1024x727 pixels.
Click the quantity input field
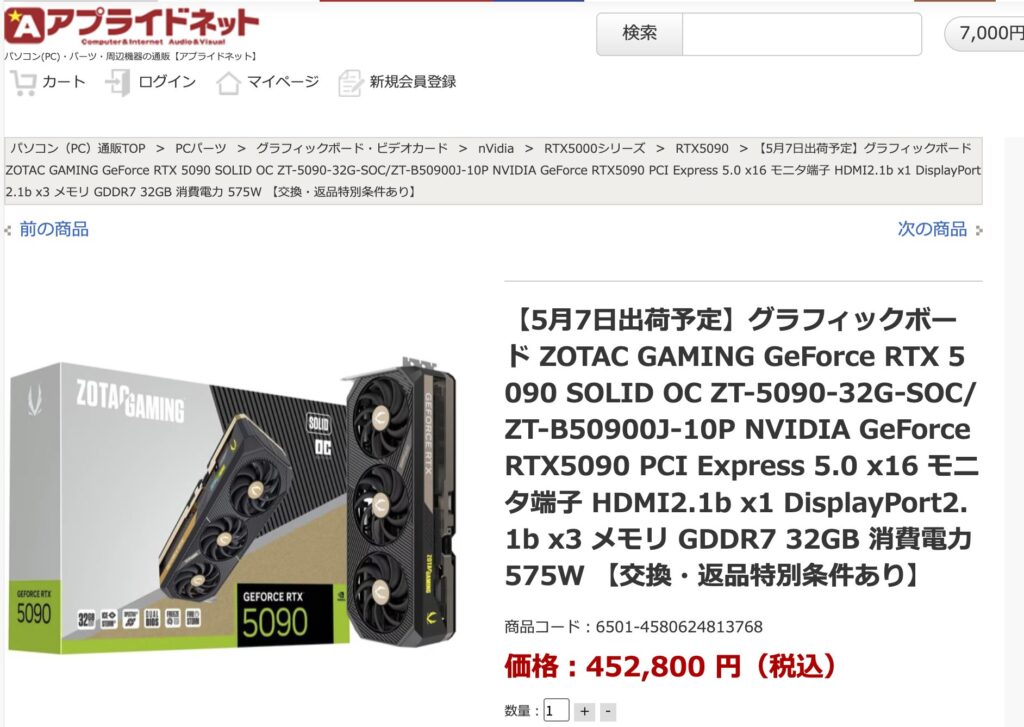(x=556, y=711)
